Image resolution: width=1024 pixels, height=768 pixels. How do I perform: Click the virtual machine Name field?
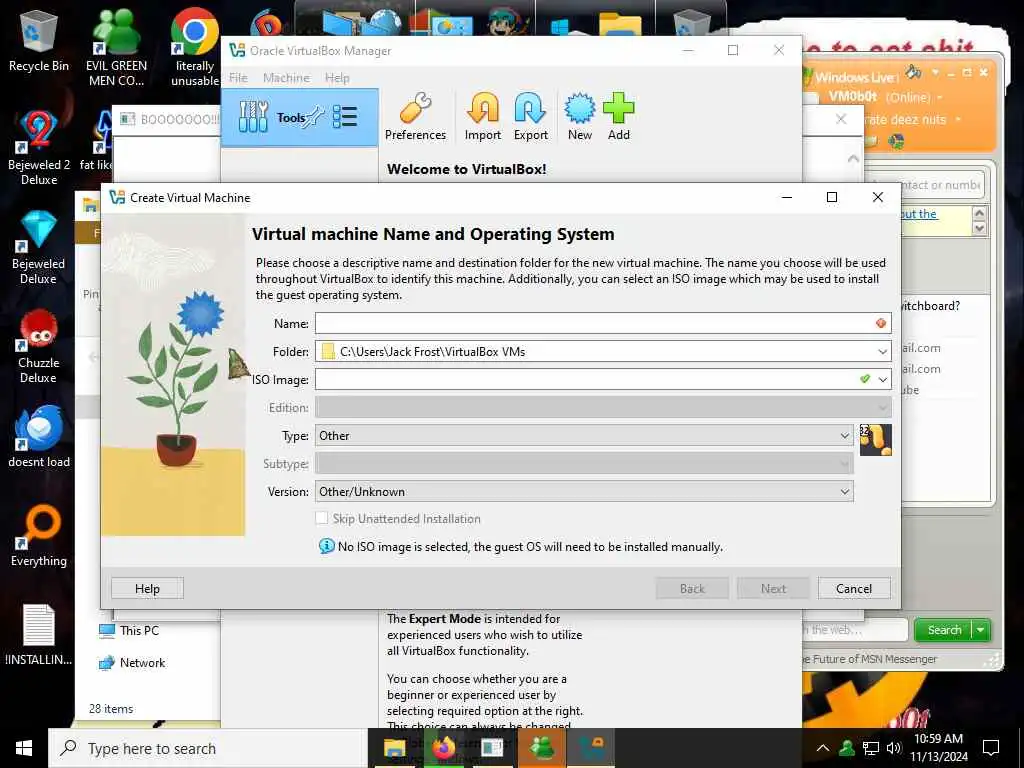[x=603, y=323]
